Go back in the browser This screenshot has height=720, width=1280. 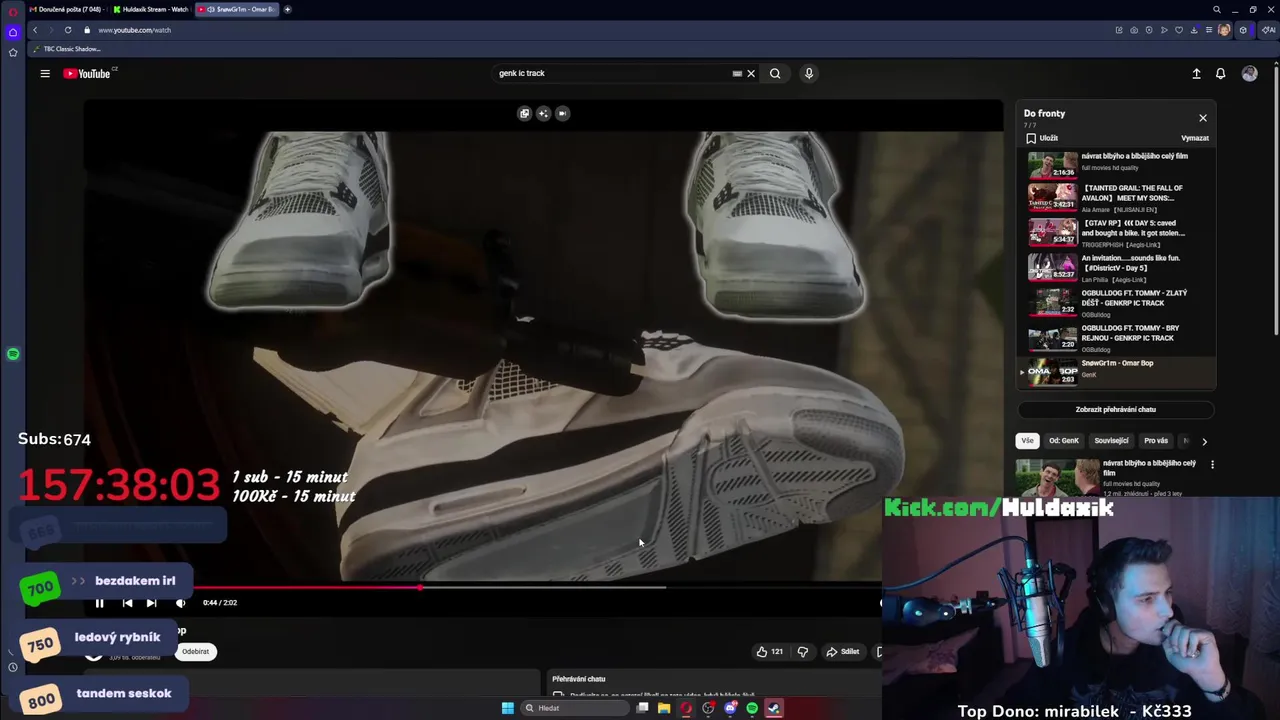[x=35, y=30]
